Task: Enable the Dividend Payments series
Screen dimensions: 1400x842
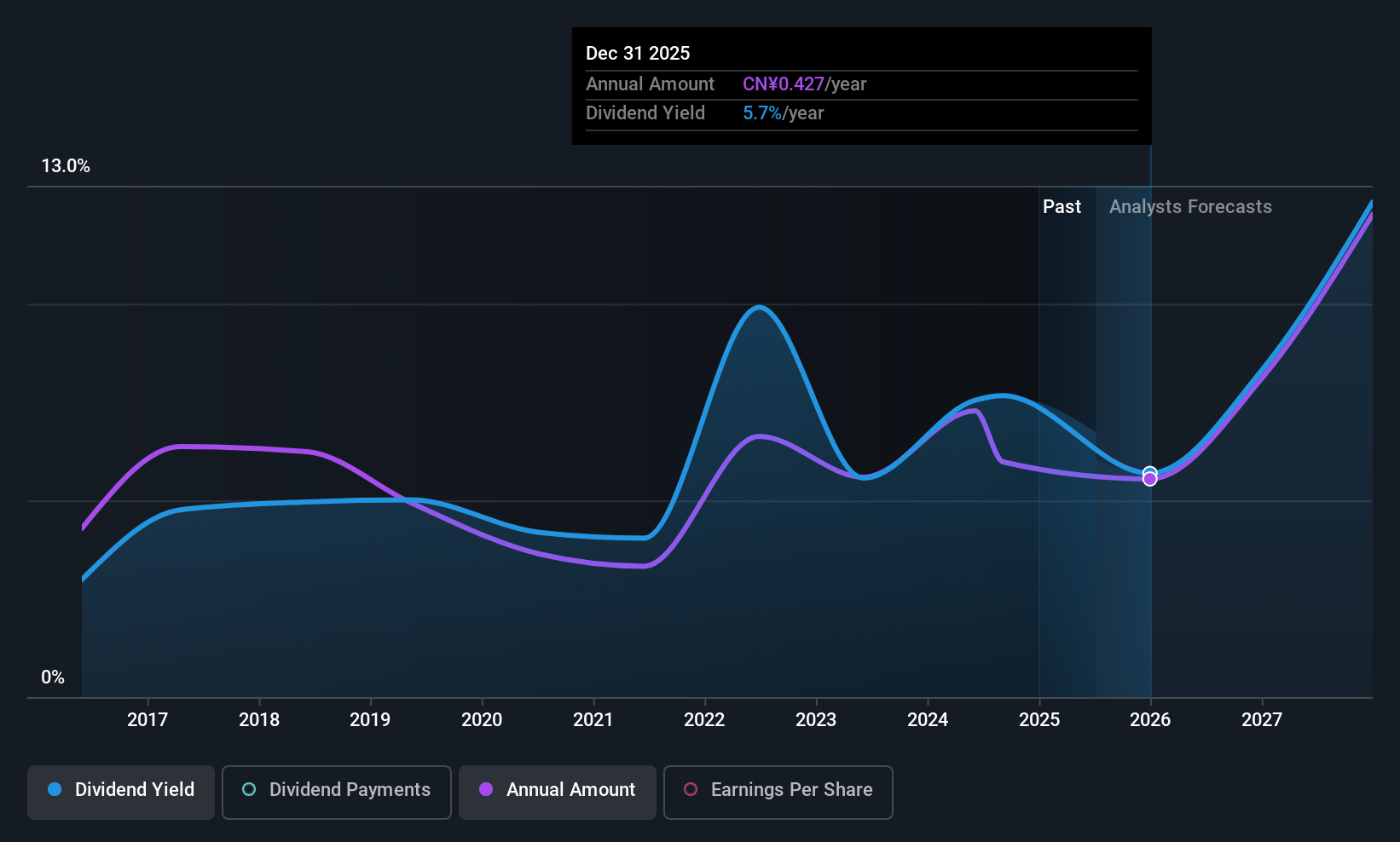Action: tap(337, 793)
